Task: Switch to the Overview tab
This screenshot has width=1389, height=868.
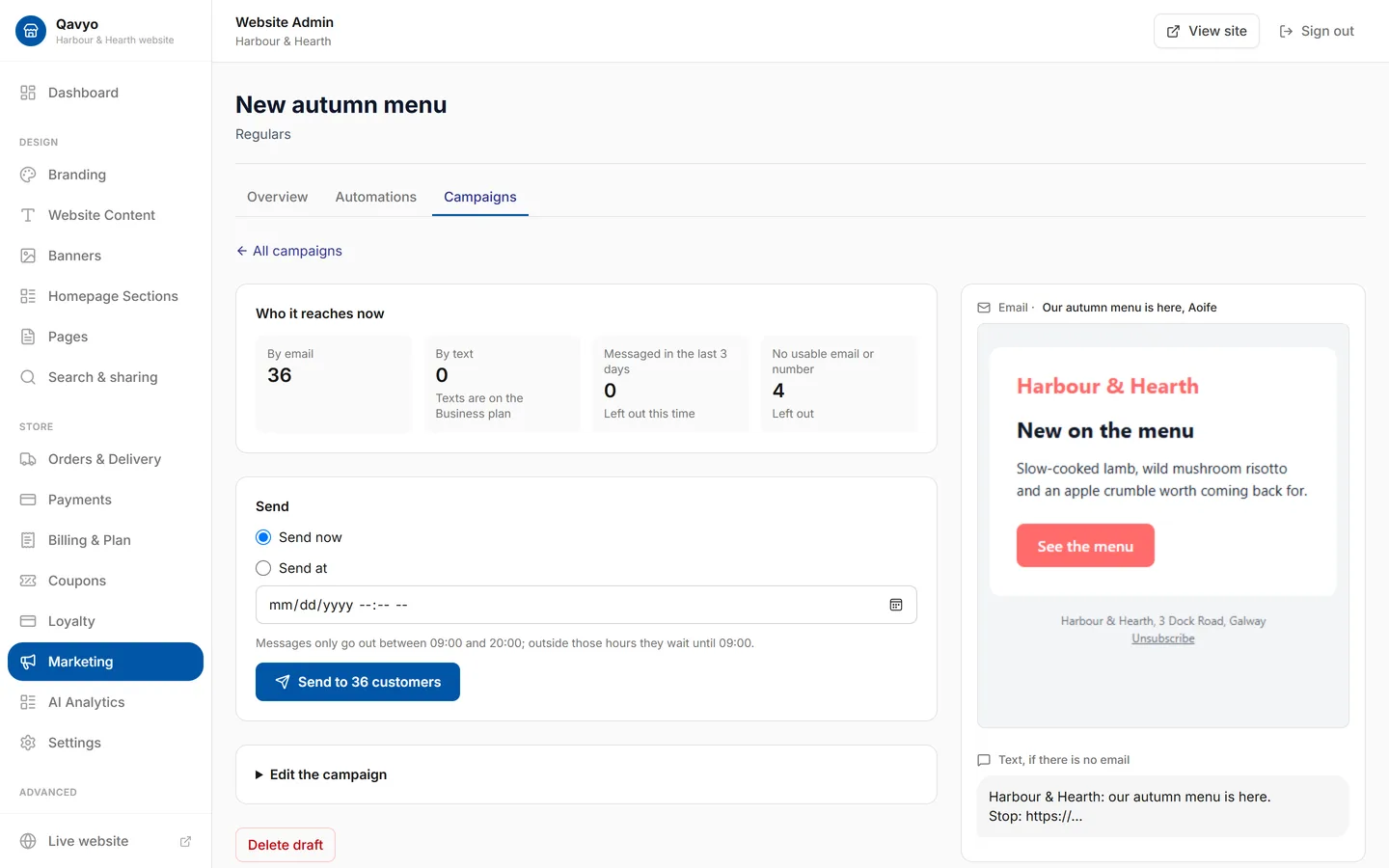Action: point(278,197)
